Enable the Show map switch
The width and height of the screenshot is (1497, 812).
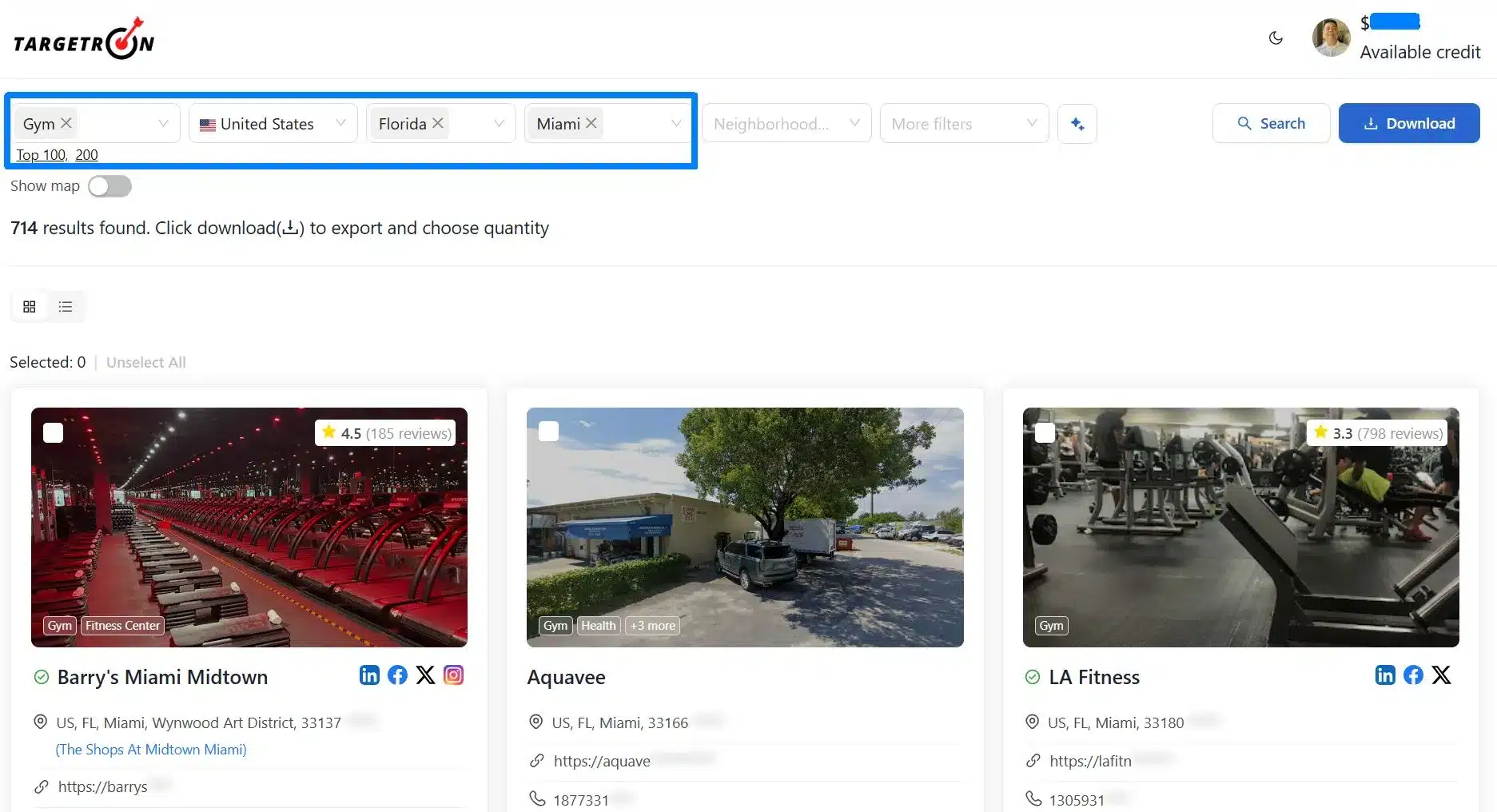[x=109, y=186]
